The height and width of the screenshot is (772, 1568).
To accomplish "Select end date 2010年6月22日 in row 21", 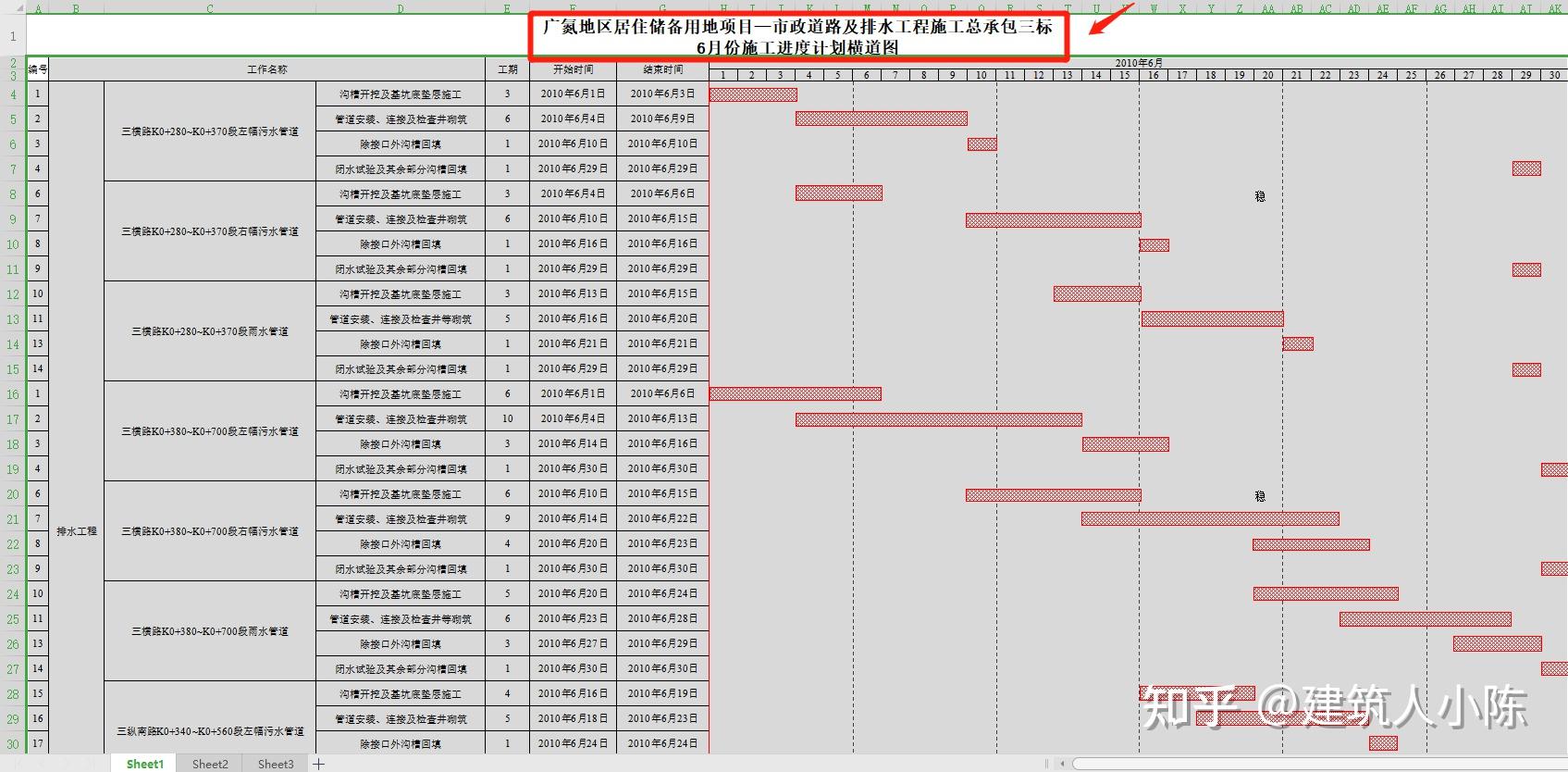I will pos(663,519).
